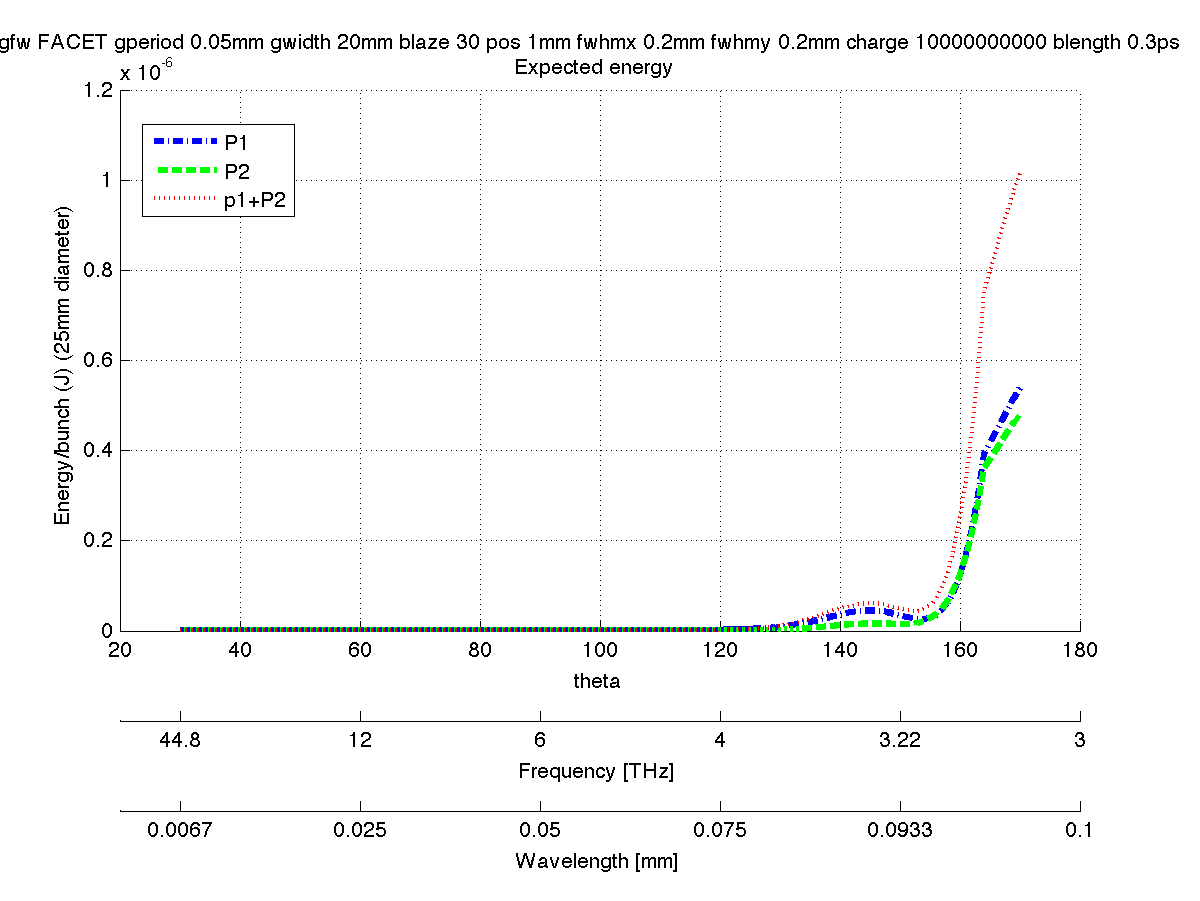Click the theta axis tick label 60
This screenshot has width=1200, height=901.
tap(360, 650)
